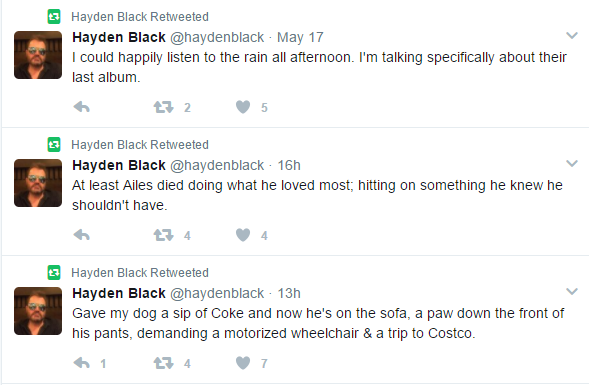This screenshot has width=589, height=385.
Task: Open avatar on the dog Coke tweet
Action: (38, 311)
